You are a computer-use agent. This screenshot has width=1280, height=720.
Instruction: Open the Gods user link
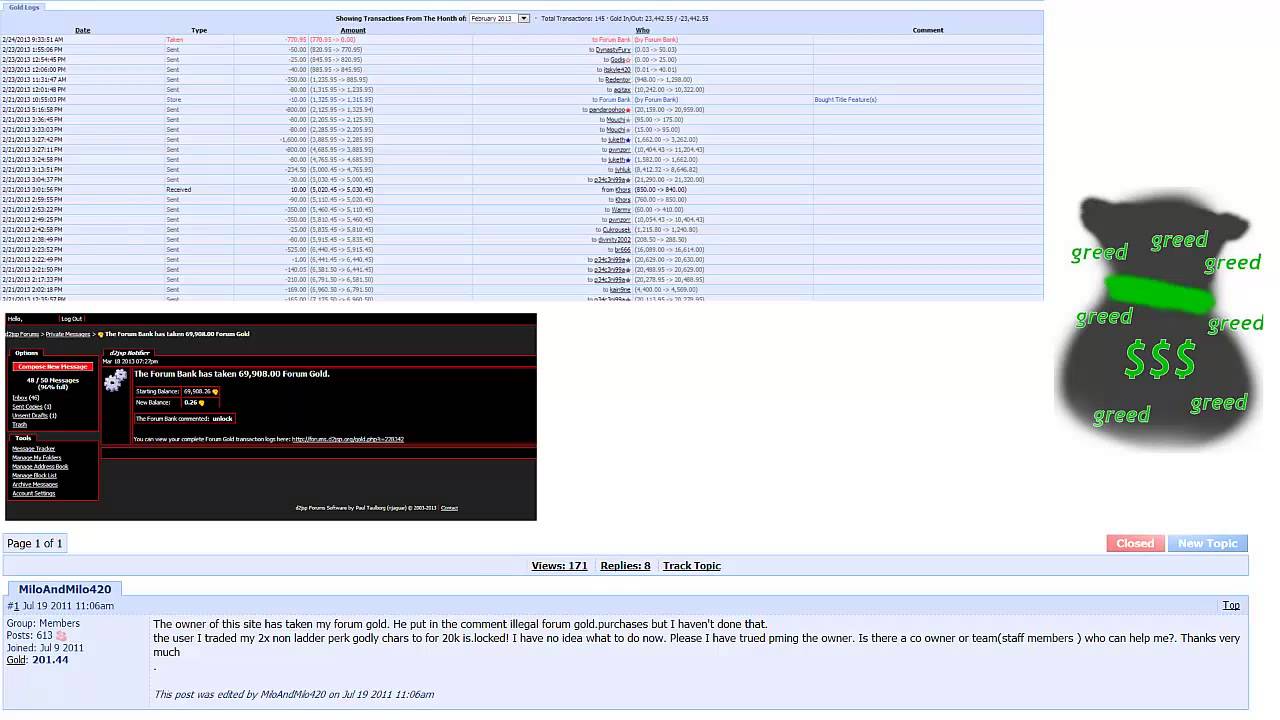pyautogui.click(x=619, y=60)
